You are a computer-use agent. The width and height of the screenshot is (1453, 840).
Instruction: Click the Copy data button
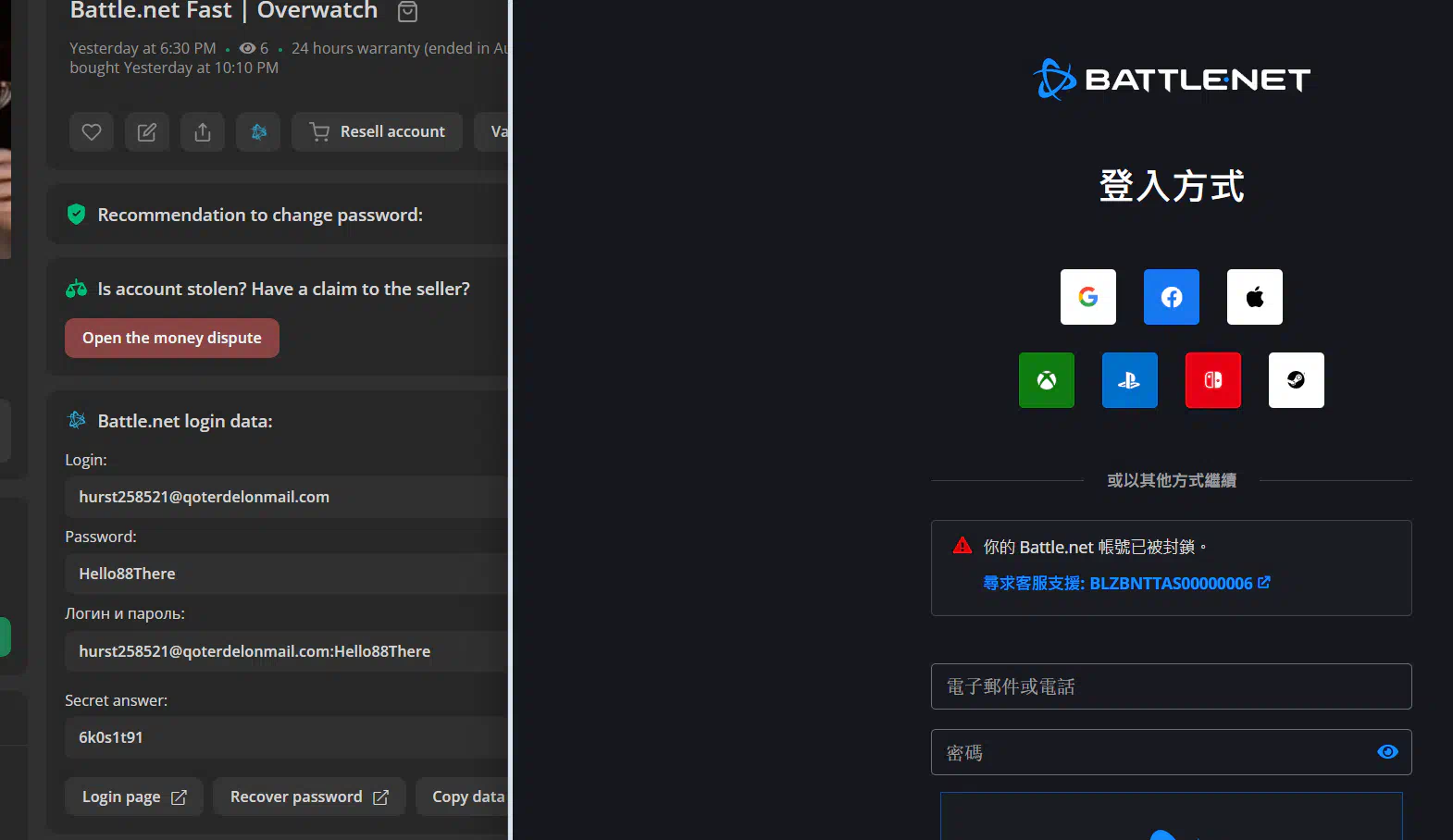[x=462, y=797]
